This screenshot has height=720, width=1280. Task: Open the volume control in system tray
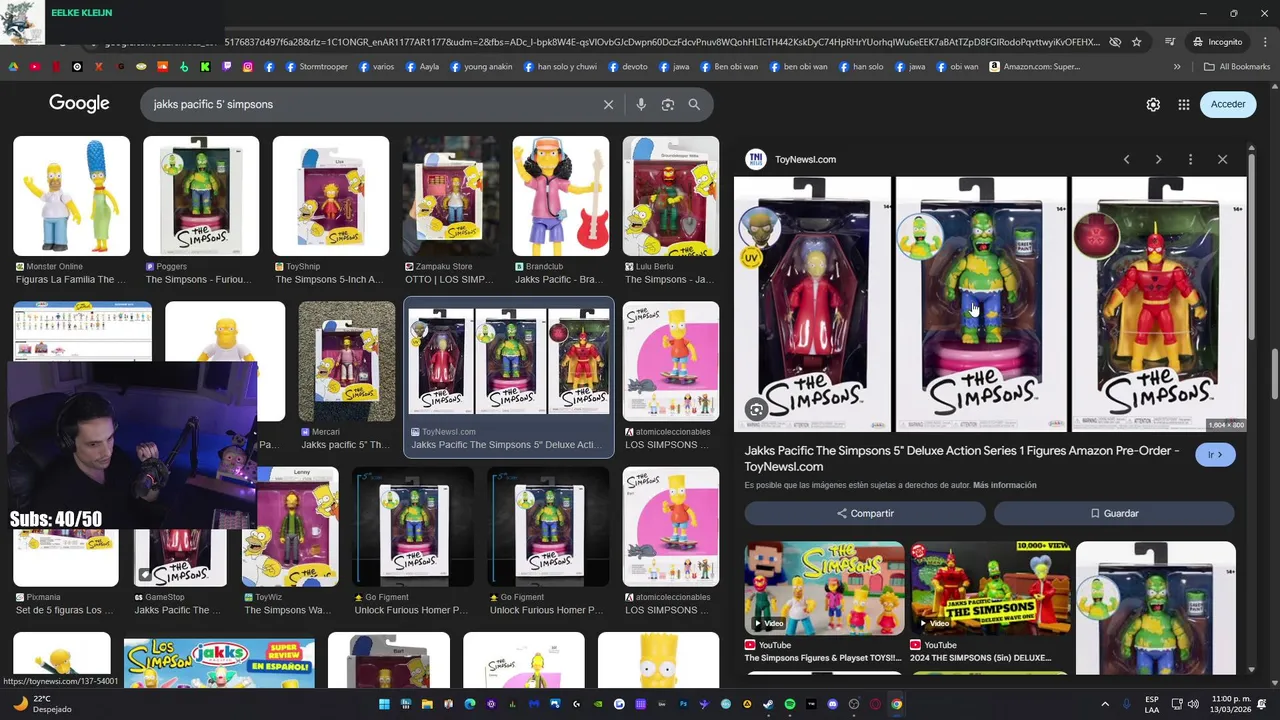(x=1193, y=704)
